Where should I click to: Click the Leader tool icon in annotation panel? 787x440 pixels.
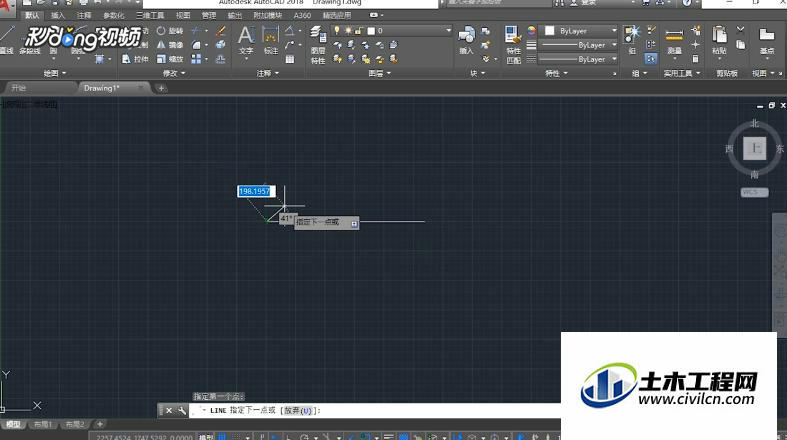point(290,45)
